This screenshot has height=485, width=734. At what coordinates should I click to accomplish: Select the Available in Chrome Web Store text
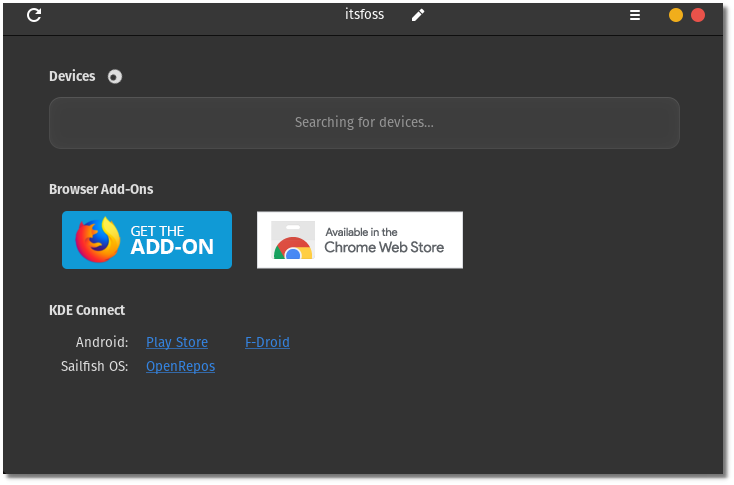pyautogui.click(x=384, y=240)
